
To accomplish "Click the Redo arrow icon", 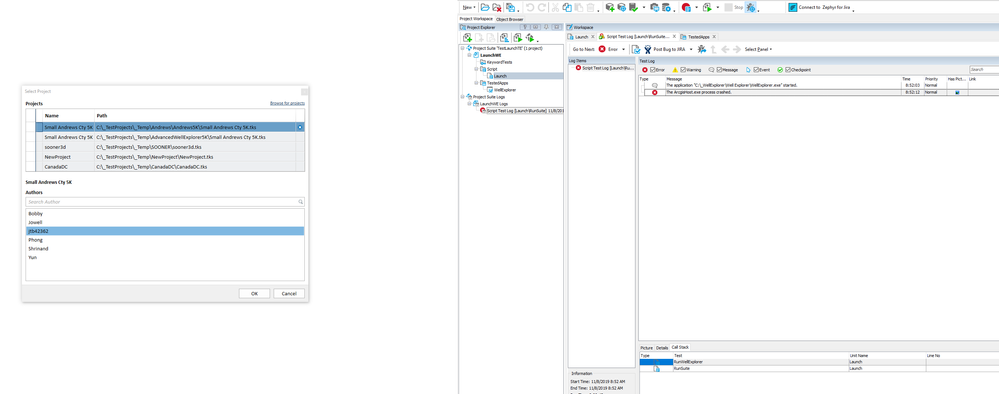I will (542, 8).
